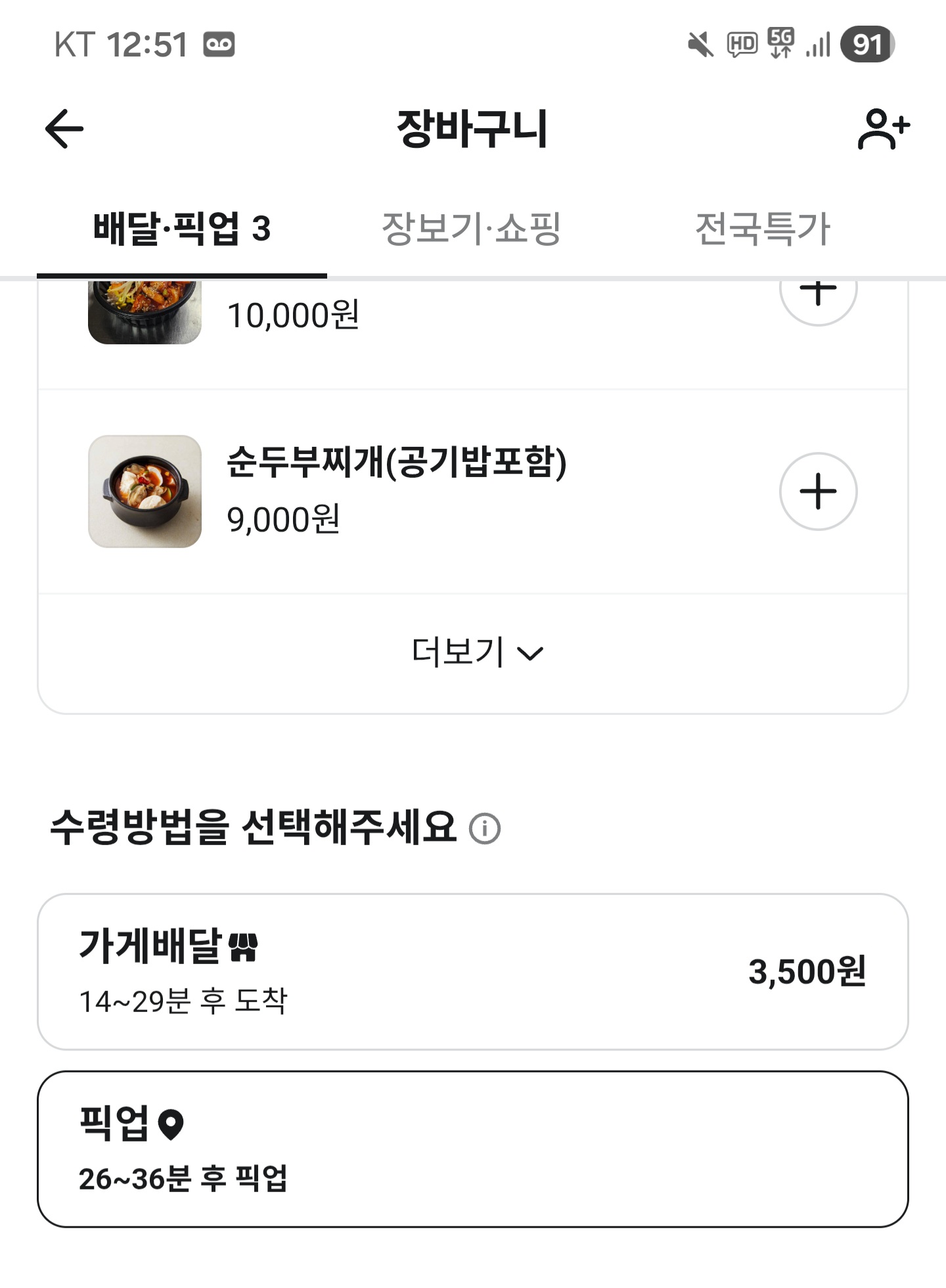Switch to the 장보기·쇼핑 tab

coord(471,229)
